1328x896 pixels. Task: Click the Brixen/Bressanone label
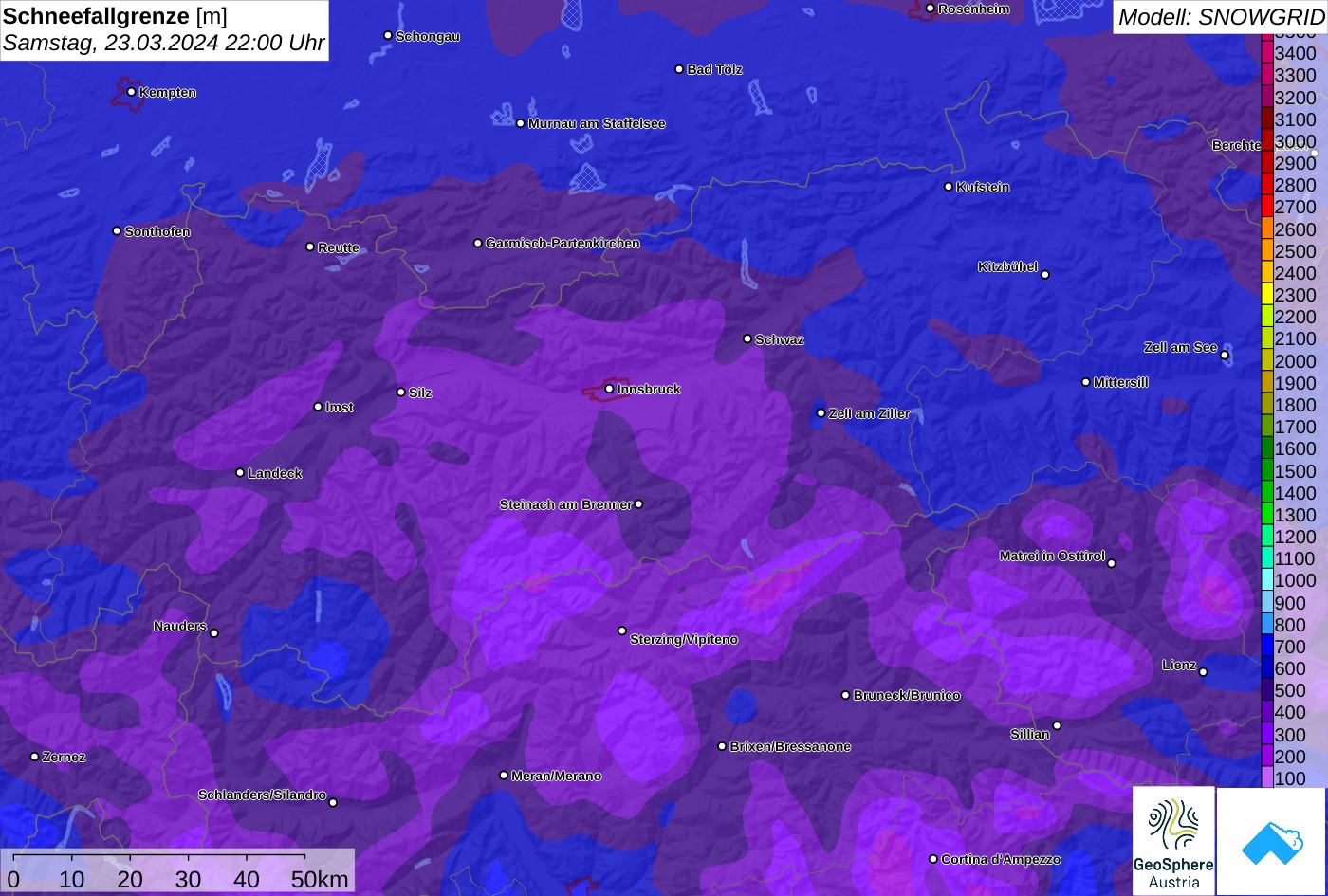click(790, 747)
